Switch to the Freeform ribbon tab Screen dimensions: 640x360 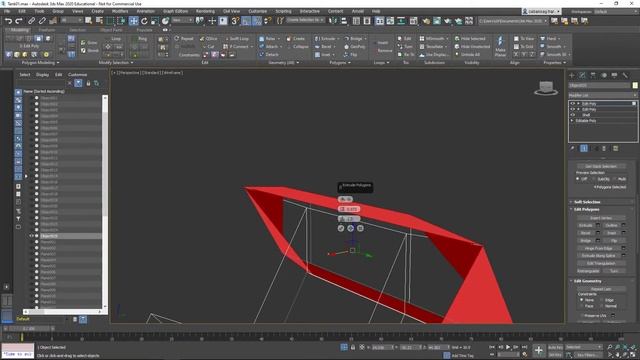click(47, 30)
